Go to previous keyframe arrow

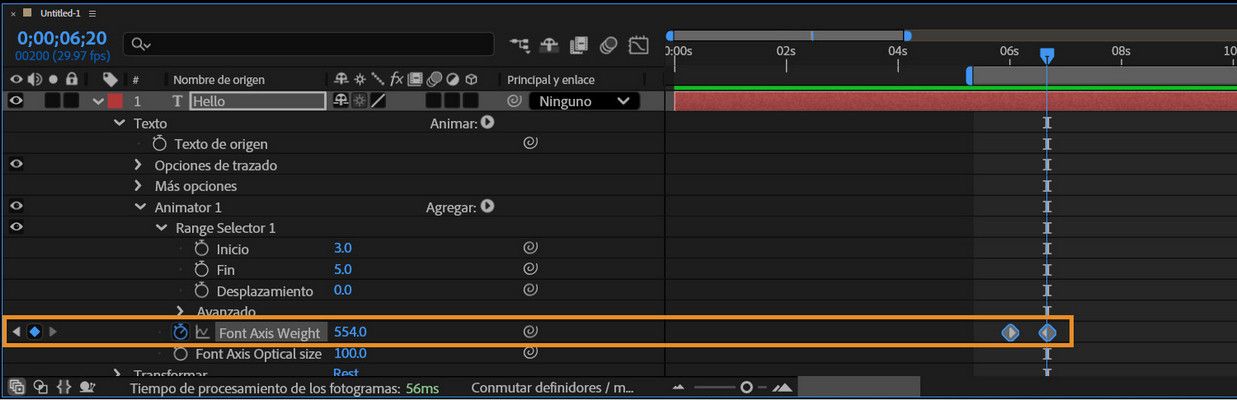pyautogui.click(x=16, y=332)
